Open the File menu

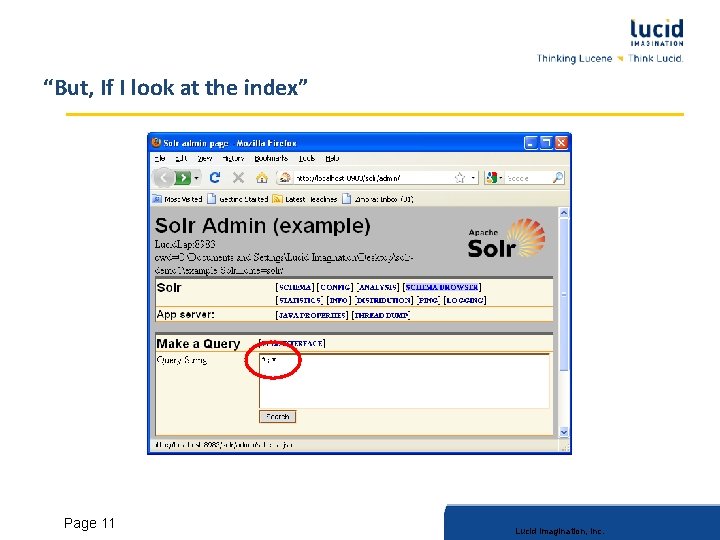point(160,158)
